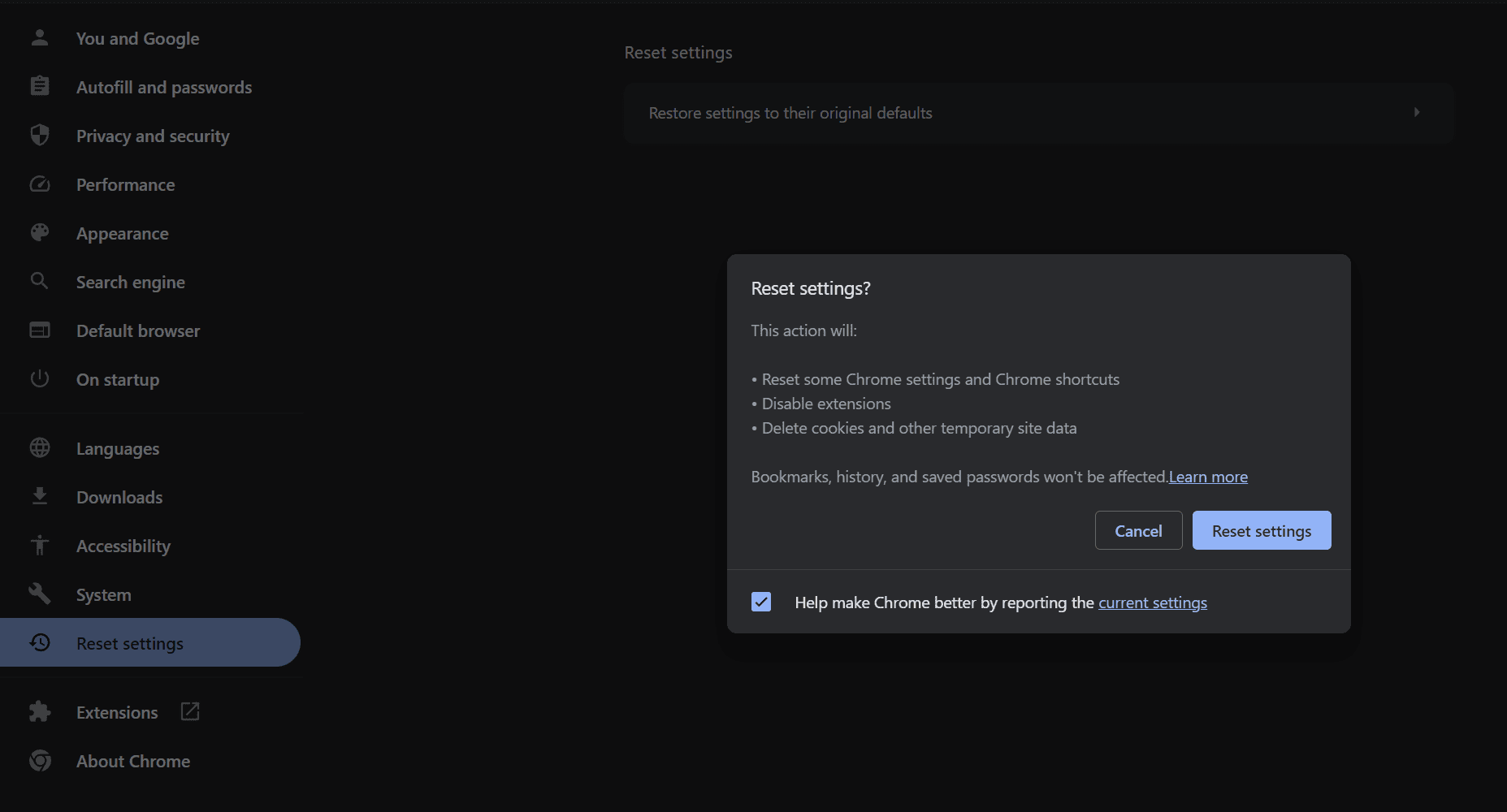Select Accessibility in the sidebar
The image size is (1507, 812).
coord(123,546)
